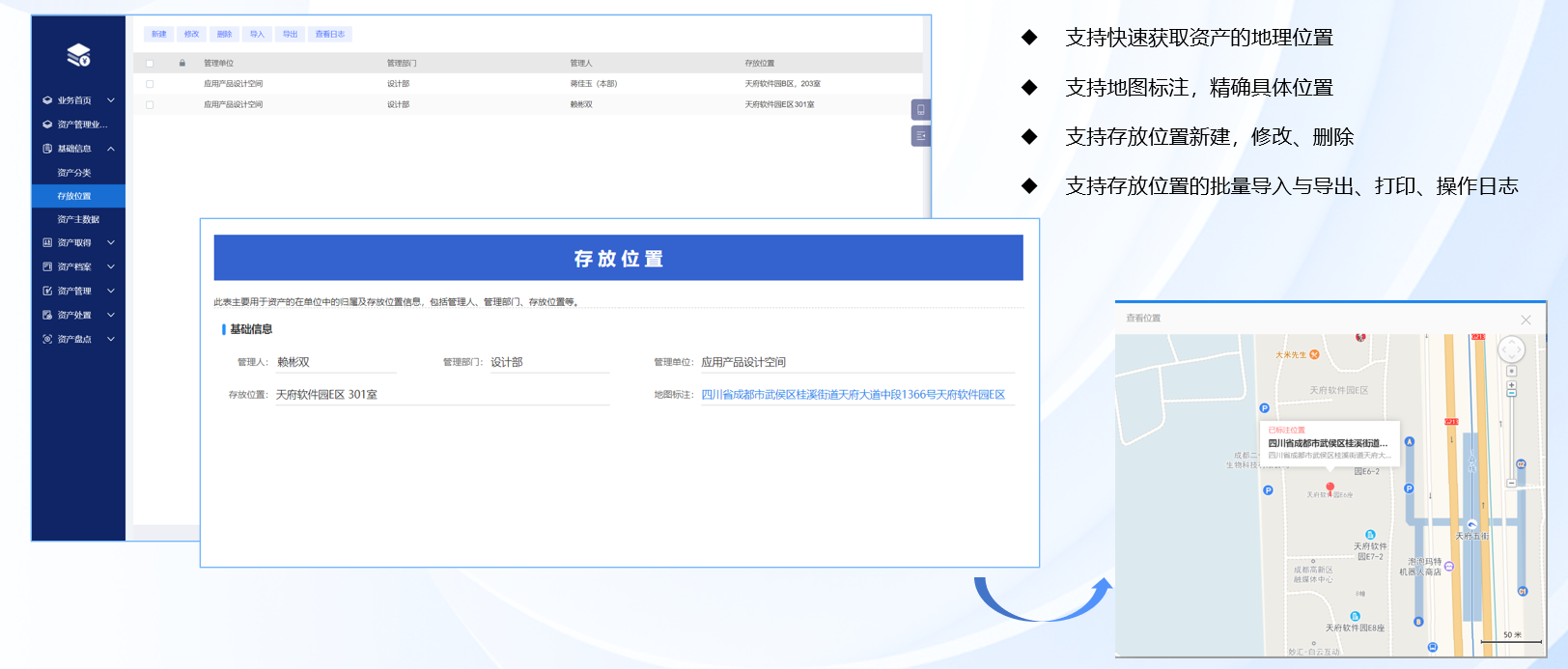Click the map zoom in plus button
The image size is (1568, 669).
point(1511,385)
